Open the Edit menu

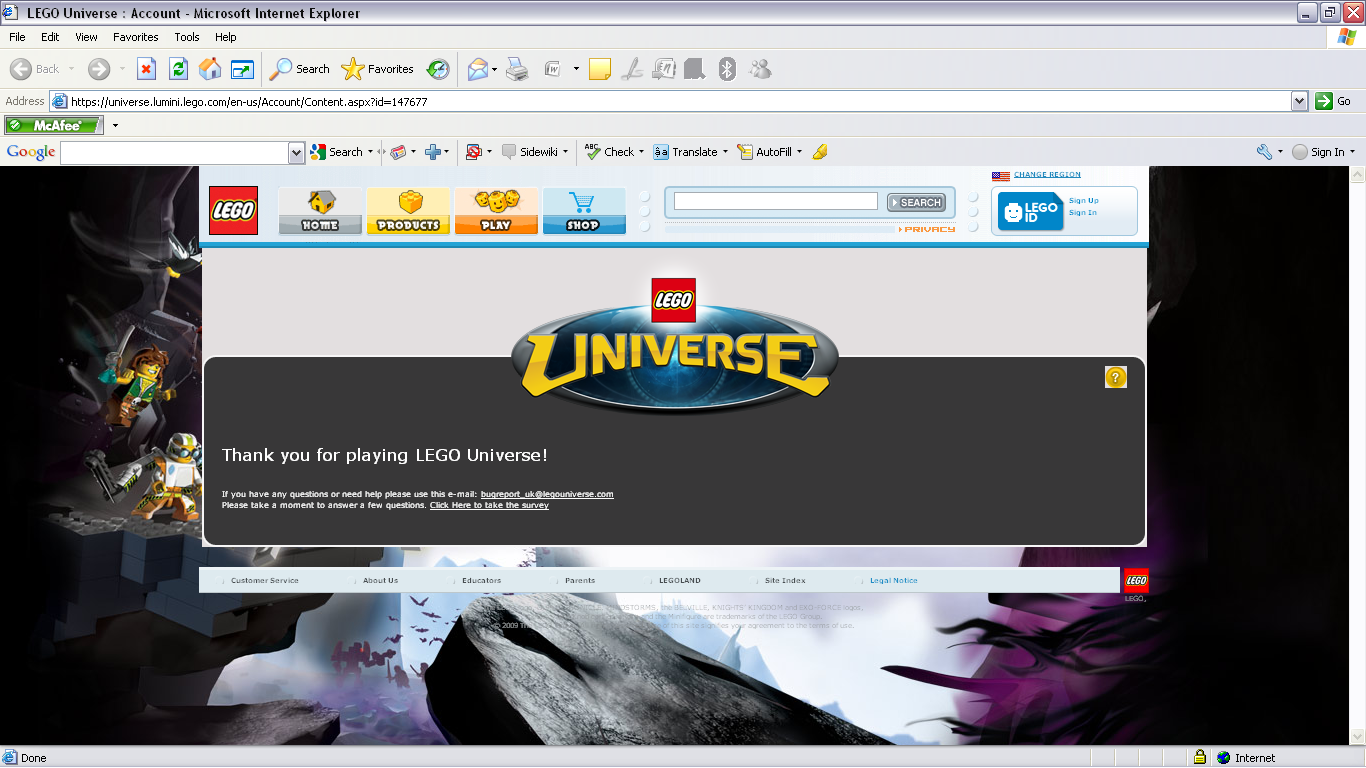(50, 37)
